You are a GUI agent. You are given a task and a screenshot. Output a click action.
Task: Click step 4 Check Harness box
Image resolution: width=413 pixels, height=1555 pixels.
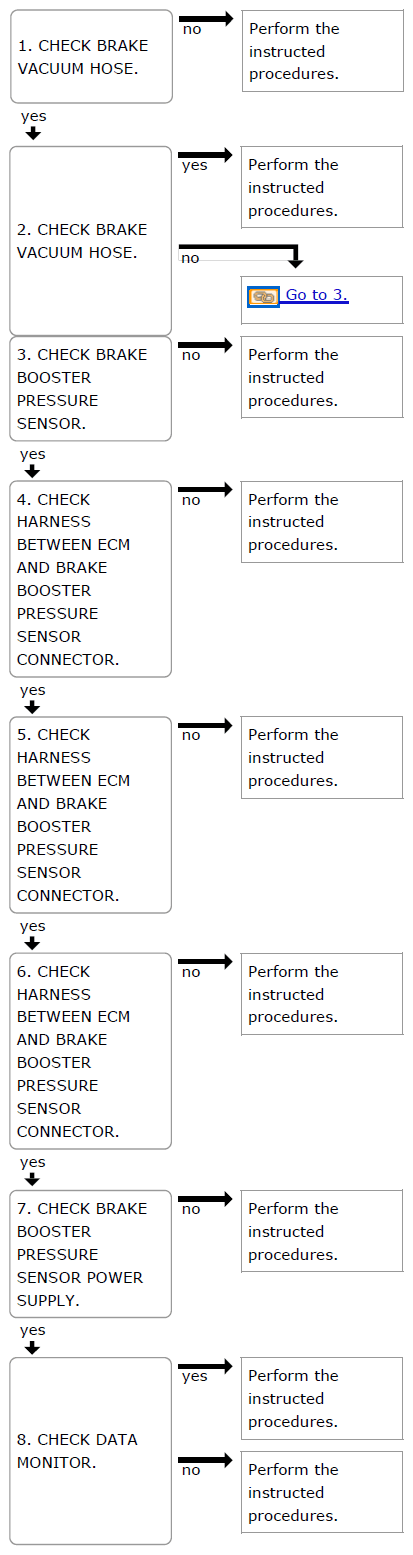tap(91, 579)
